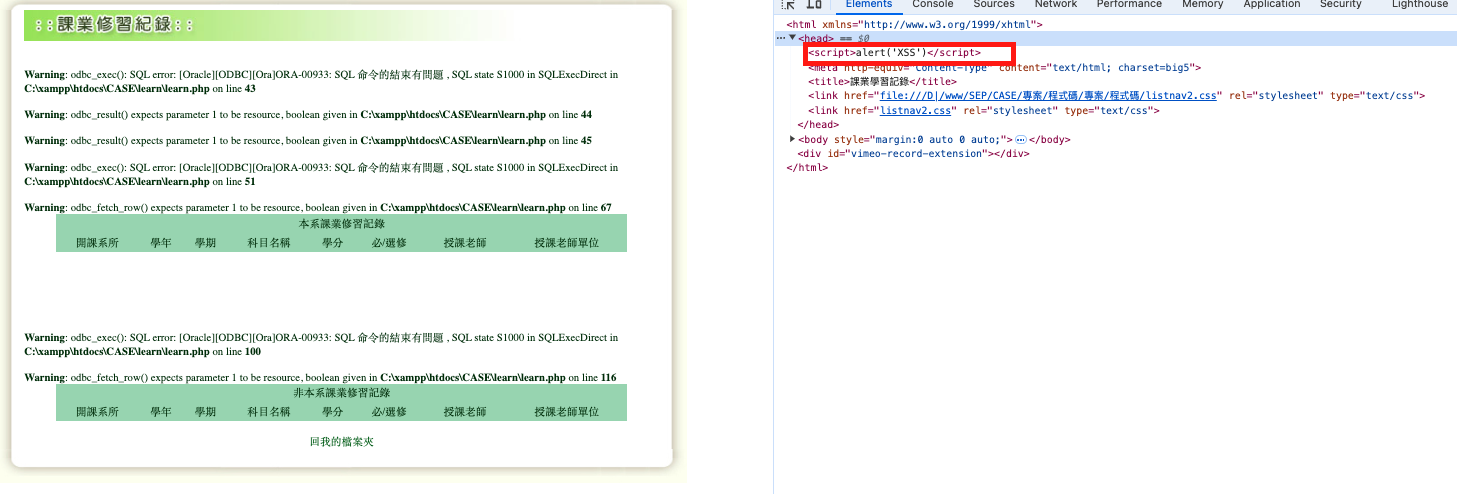1457x494 pixels.
Task: Click the odbc_result warning on line 45
Action: (308, 141)
